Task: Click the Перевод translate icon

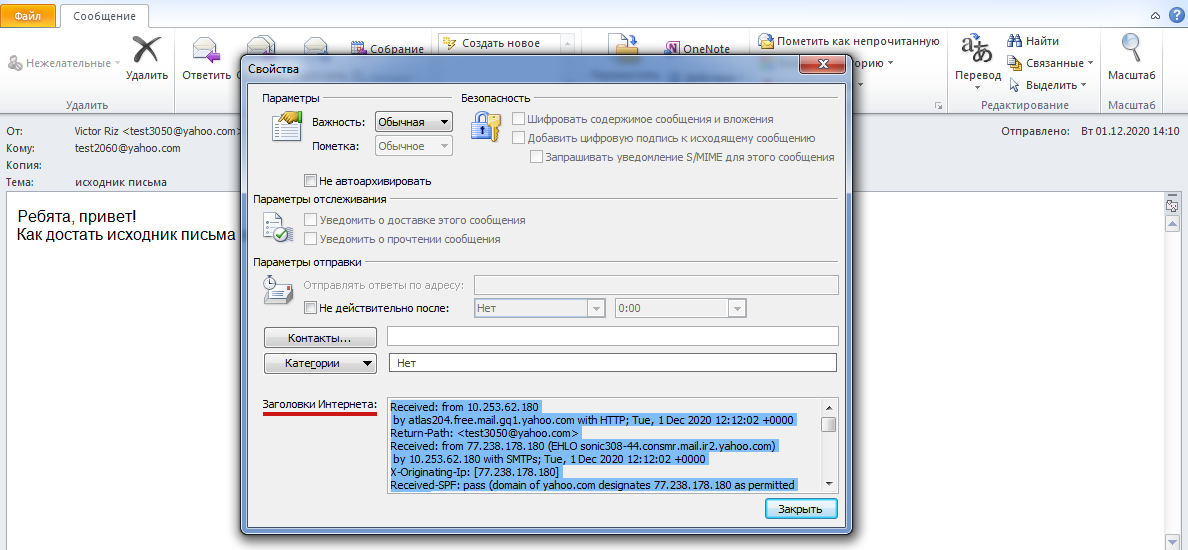Action: coord(976,50)
